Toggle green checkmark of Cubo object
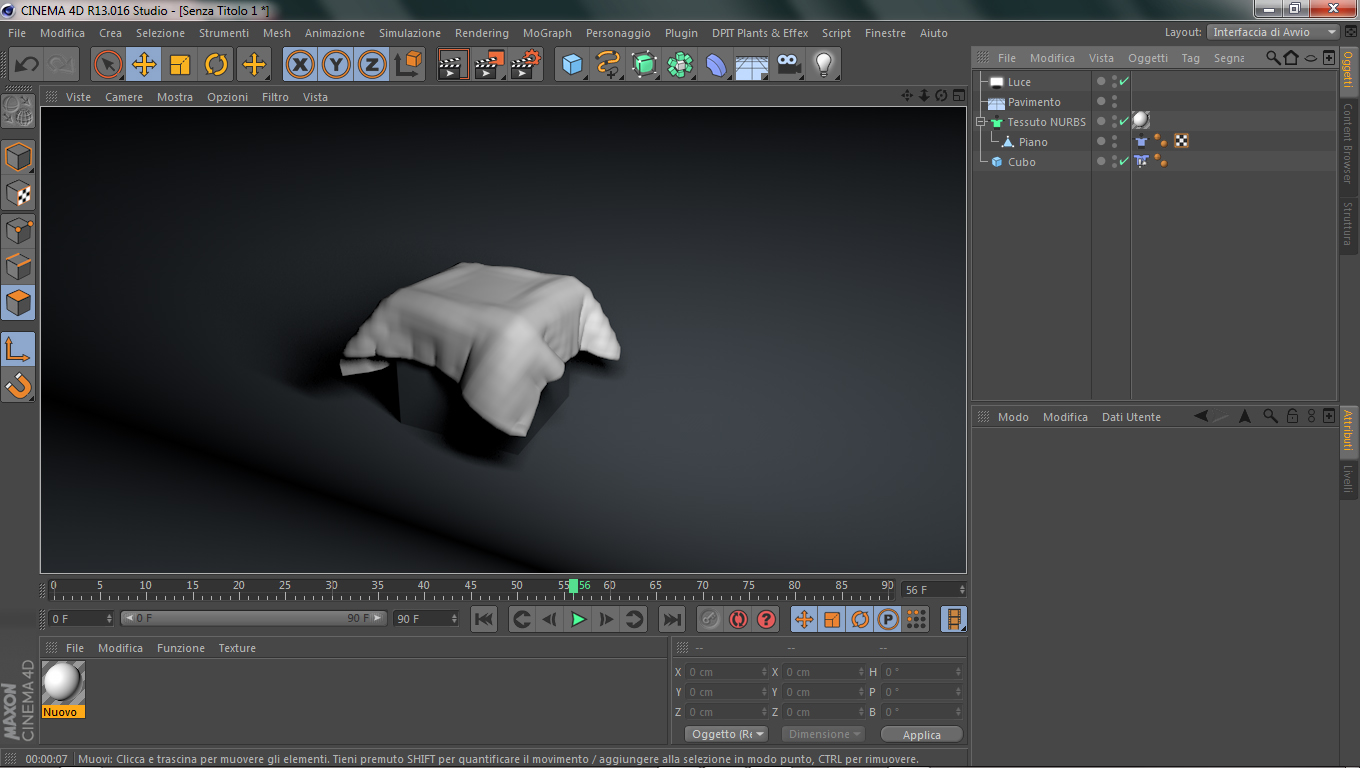 click(1124, 161)
